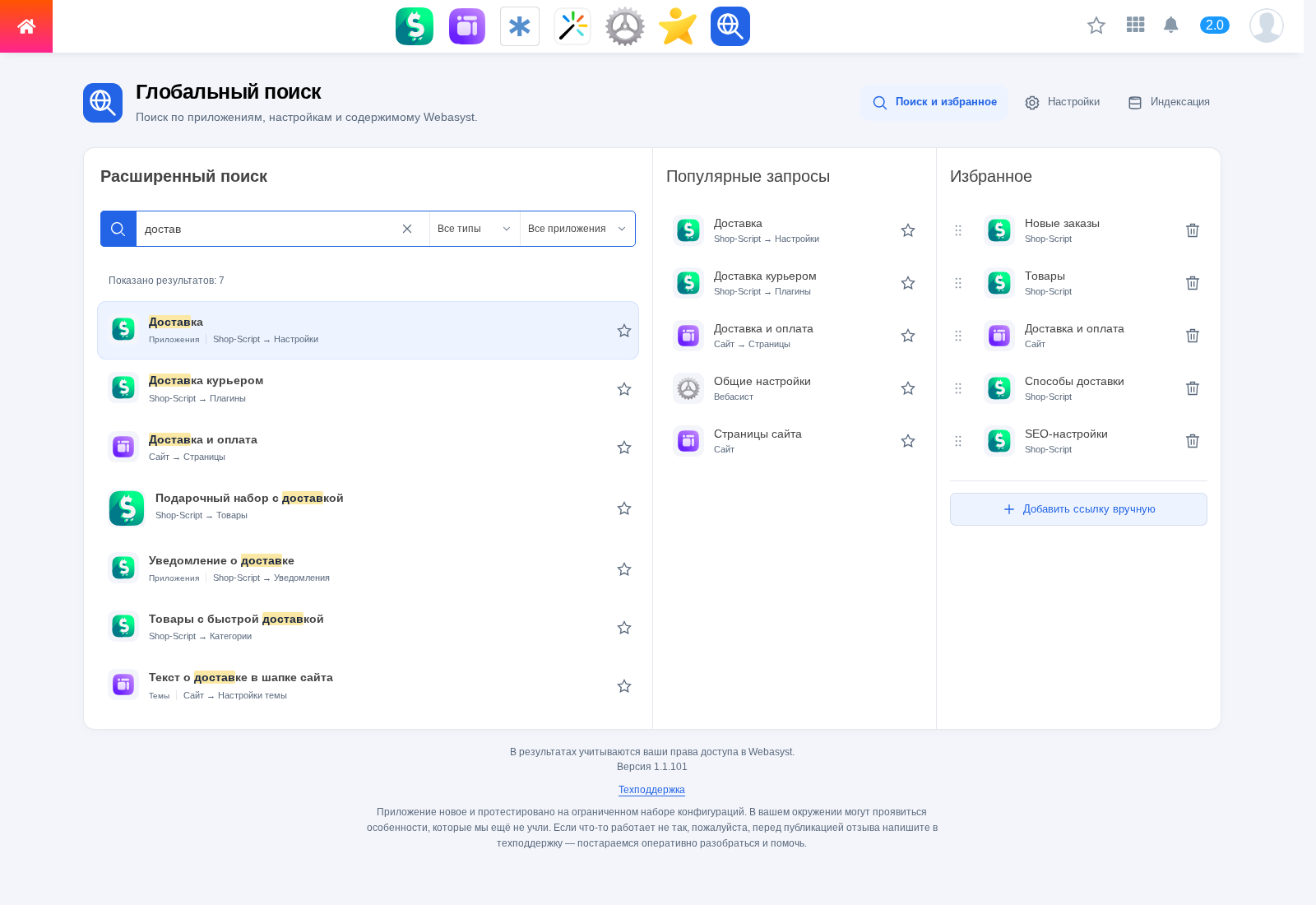Click the drag handle for Способы доставки favorite
Screen dimensions: 1316x905
958,388
